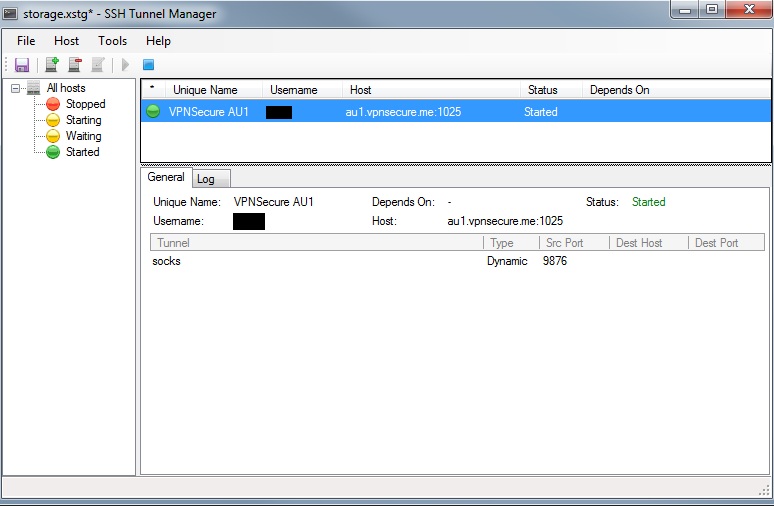Image resolution: width=774 pixels, height=506 pixels.
Task: Open the Tools menu
Action: click(x=112, y=41)
